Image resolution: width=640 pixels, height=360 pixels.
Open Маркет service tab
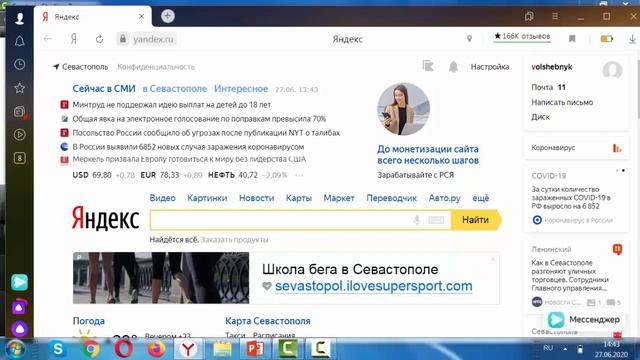(339, 198)
